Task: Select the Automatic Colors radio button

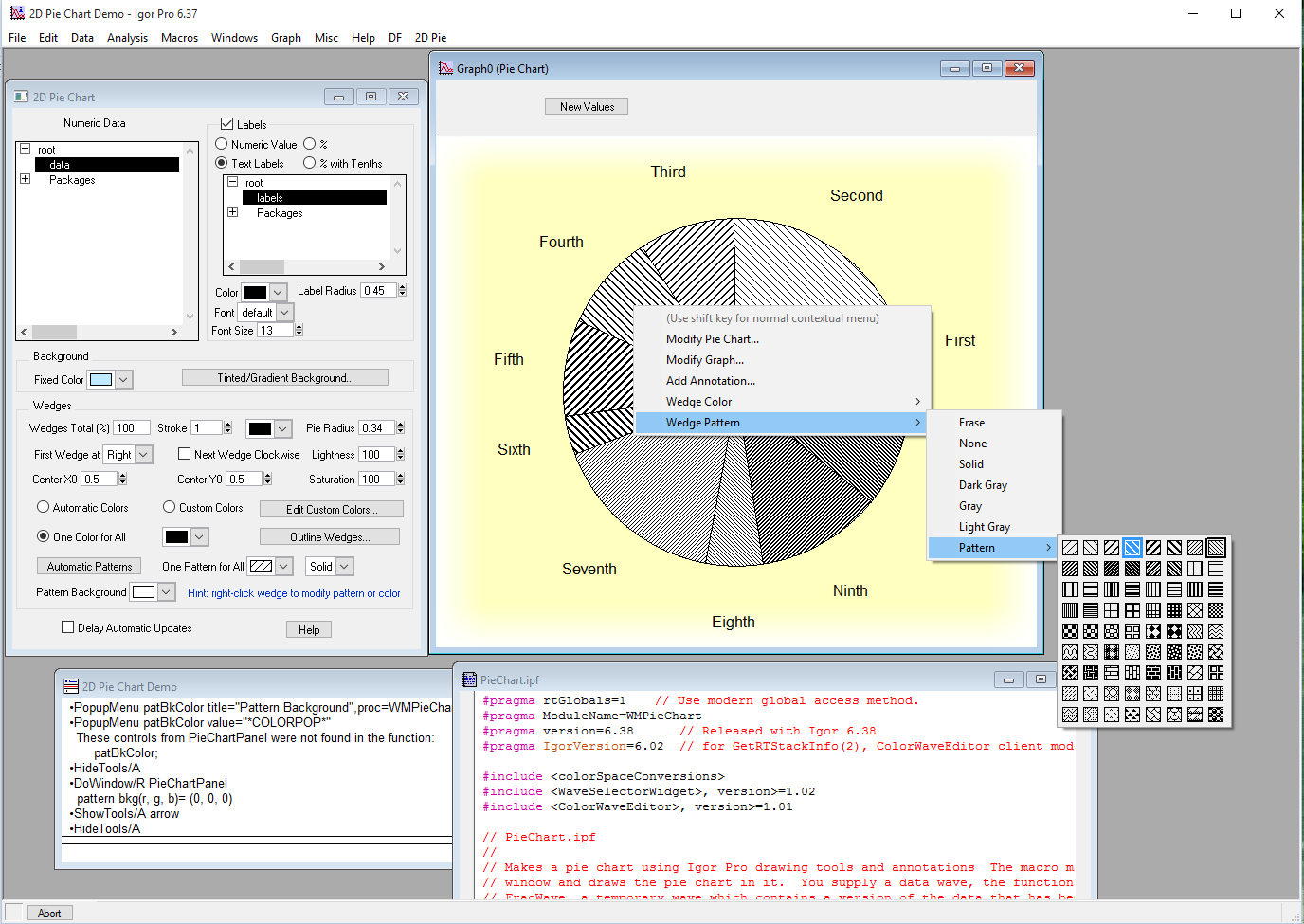Action: point(42,506)
